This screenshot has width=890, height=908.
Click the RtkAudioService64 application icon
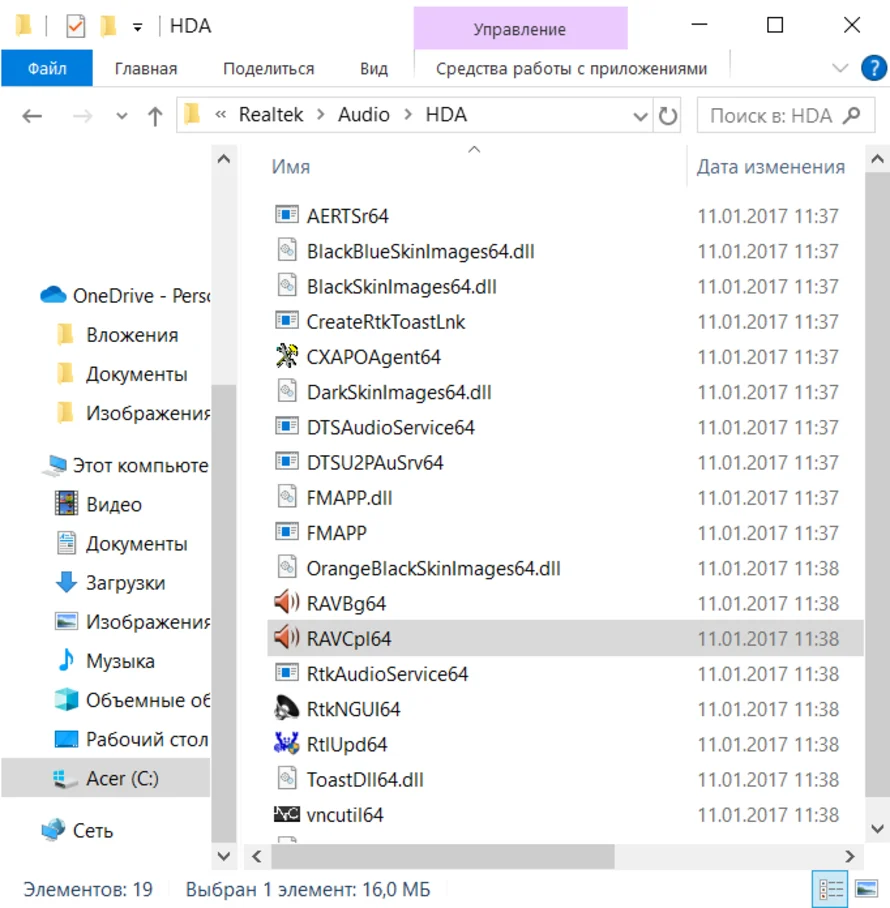[287, 673]
